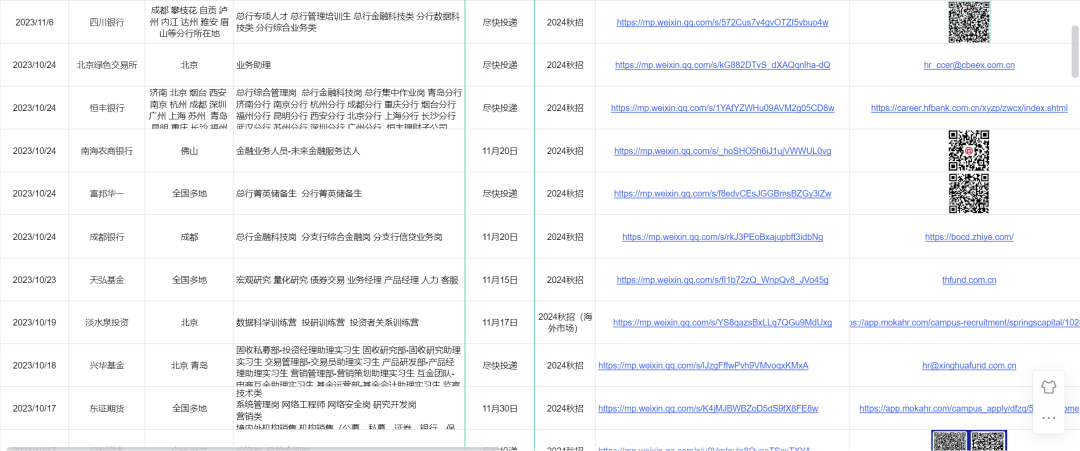Click the vertical scrollbar thumb
The width and height of the screenshot is (1080, 451).
pyautogui.click(x=1075, y=52)
